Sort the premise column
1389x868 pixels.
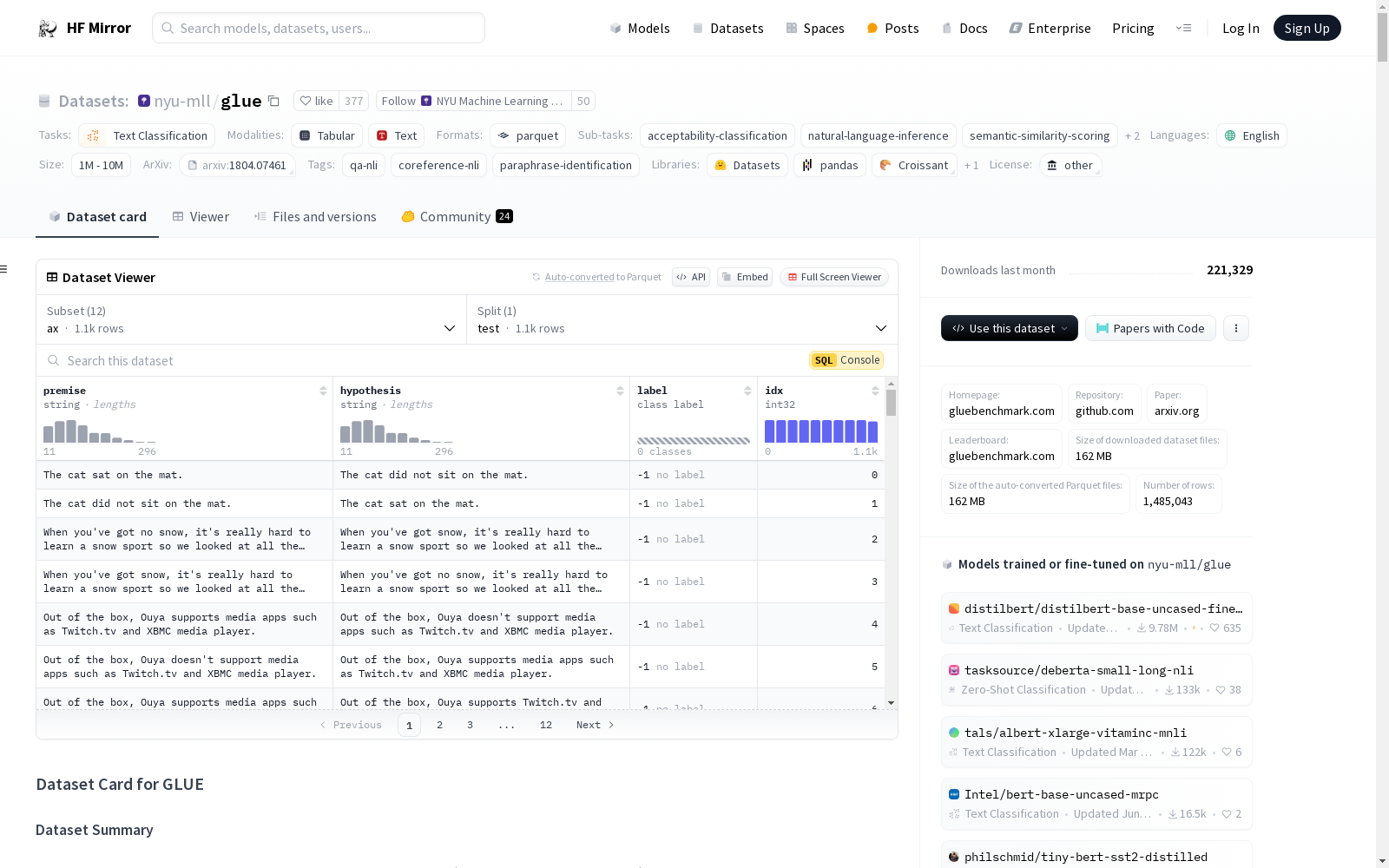(323, 391)
